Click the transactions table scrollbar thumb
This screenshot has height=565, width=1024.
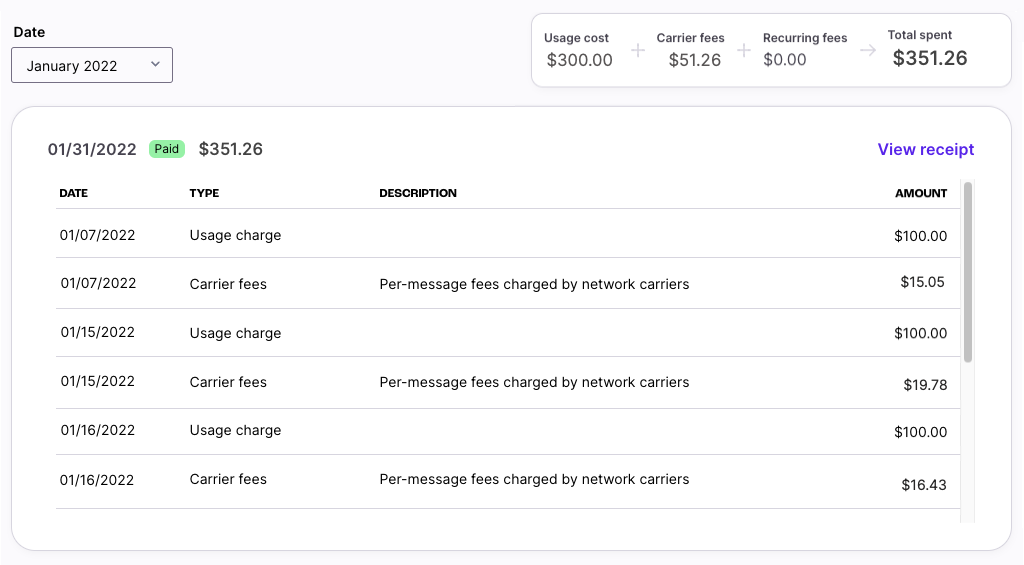coord(967,271)
